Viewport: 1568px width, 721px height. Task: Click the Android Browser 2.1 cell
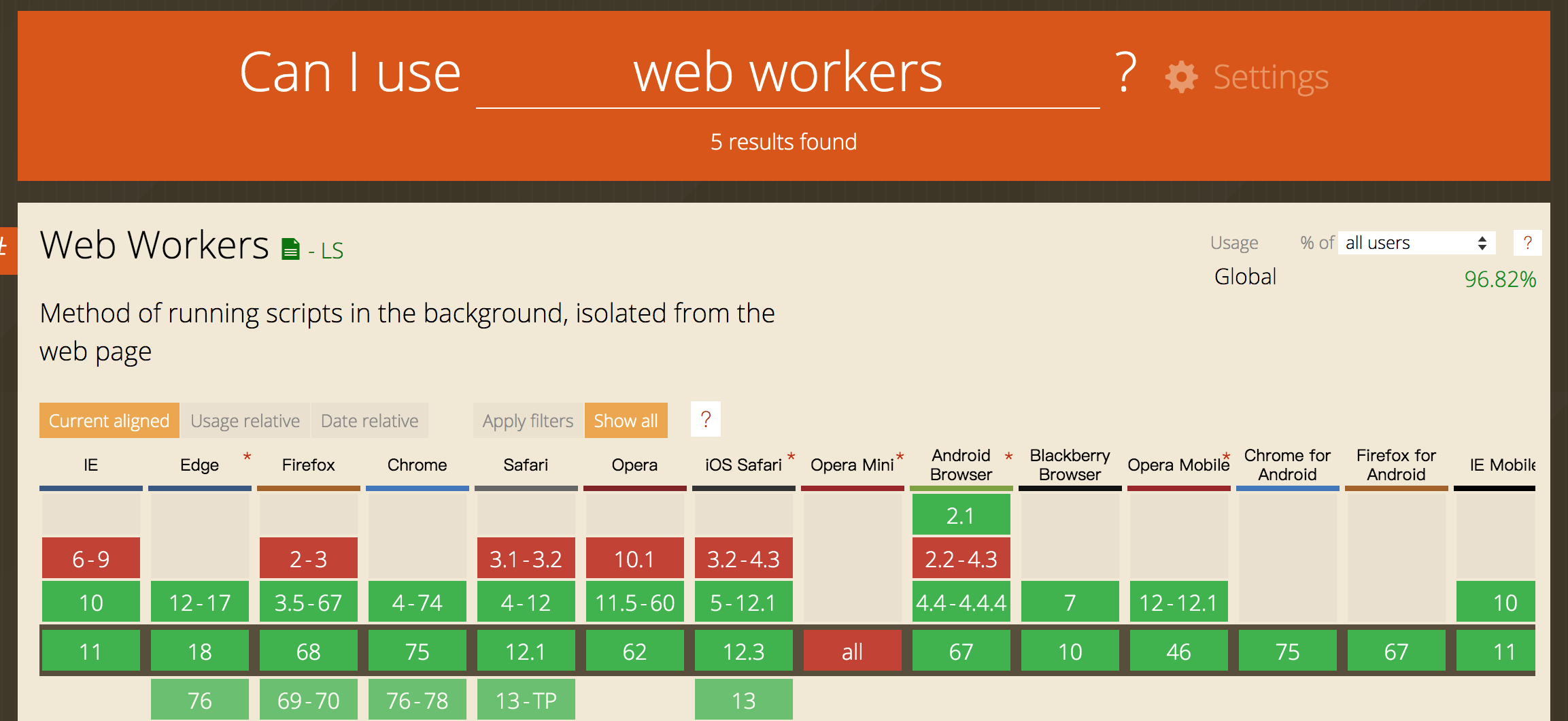click(961, 514)
